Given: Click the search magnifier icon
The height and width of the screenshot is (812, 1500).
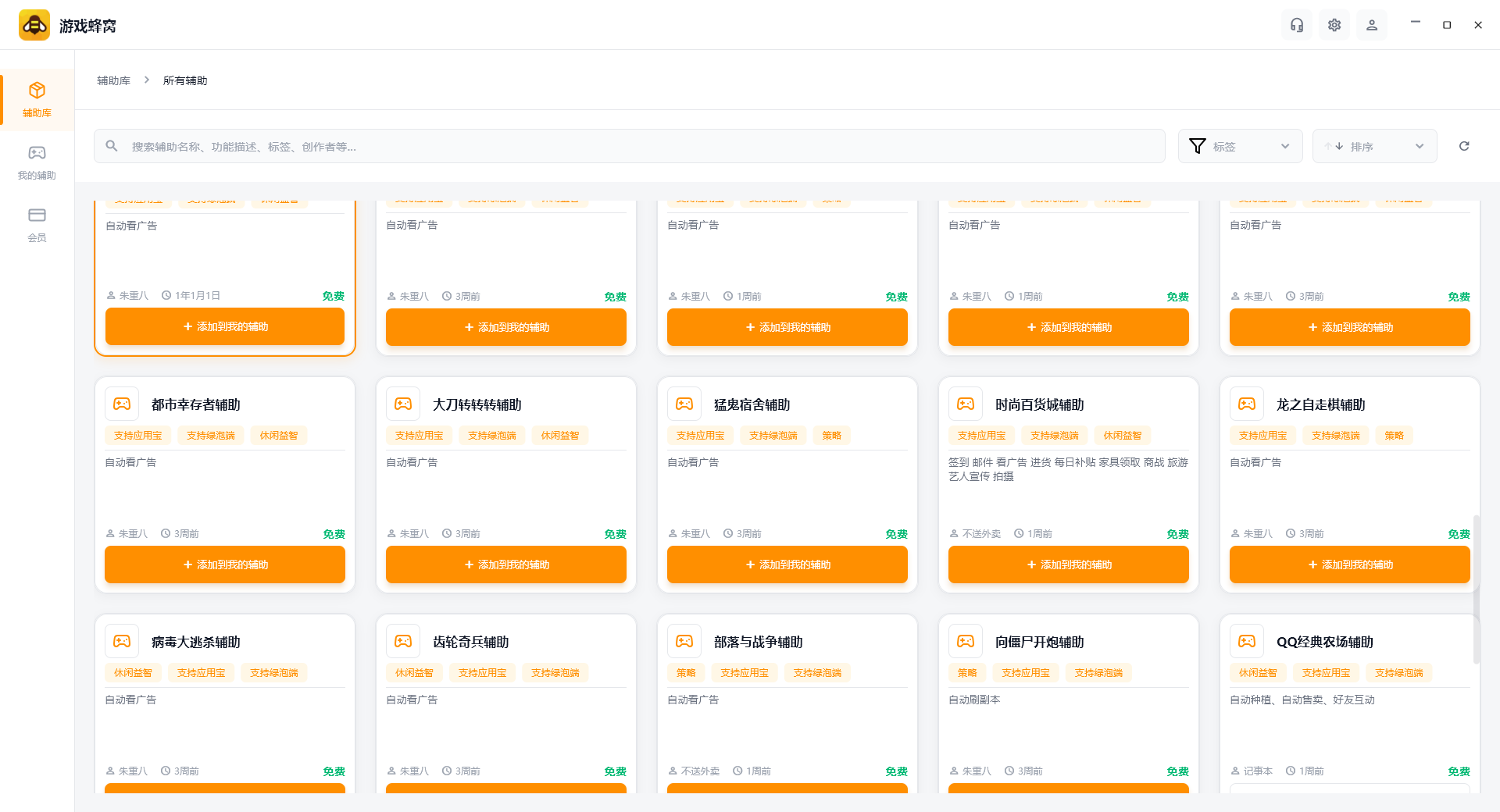Looking at the screenshot, I should [112, 146].
